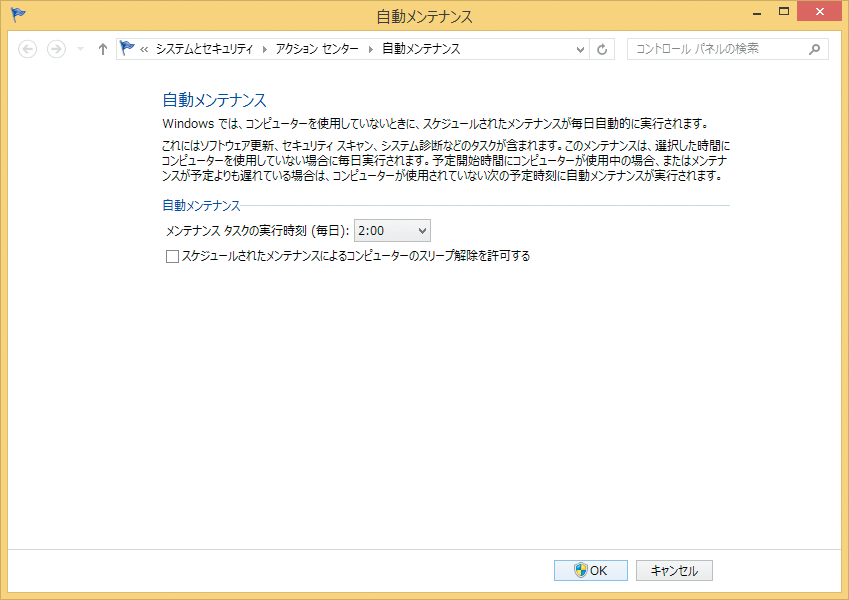Image resolution: width=849 pixels, height=600 pixels.
Task: Click メンテナンス タスクの実行時刻 (毎日) label
Action: (257, 231)
